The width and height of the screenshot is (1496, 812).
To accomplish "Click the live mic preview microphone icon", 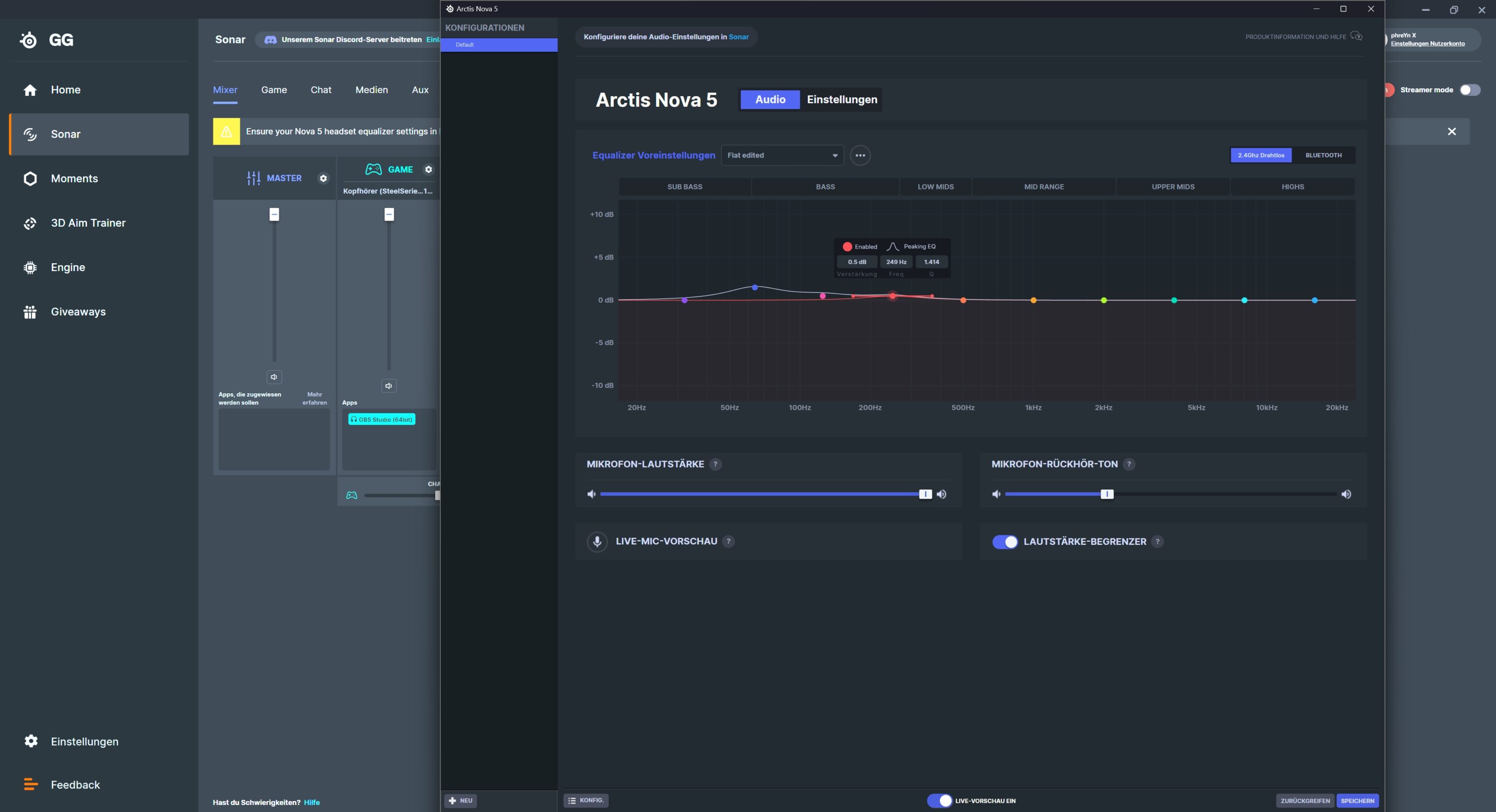I will coord(597,541).
